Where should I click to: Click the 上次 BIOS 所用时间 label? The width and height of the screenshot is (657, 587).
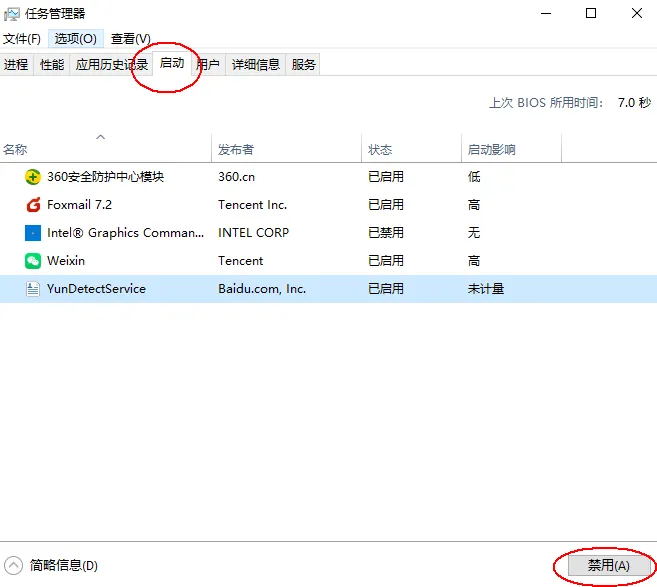pyautogui.click(x=546, y=103)
